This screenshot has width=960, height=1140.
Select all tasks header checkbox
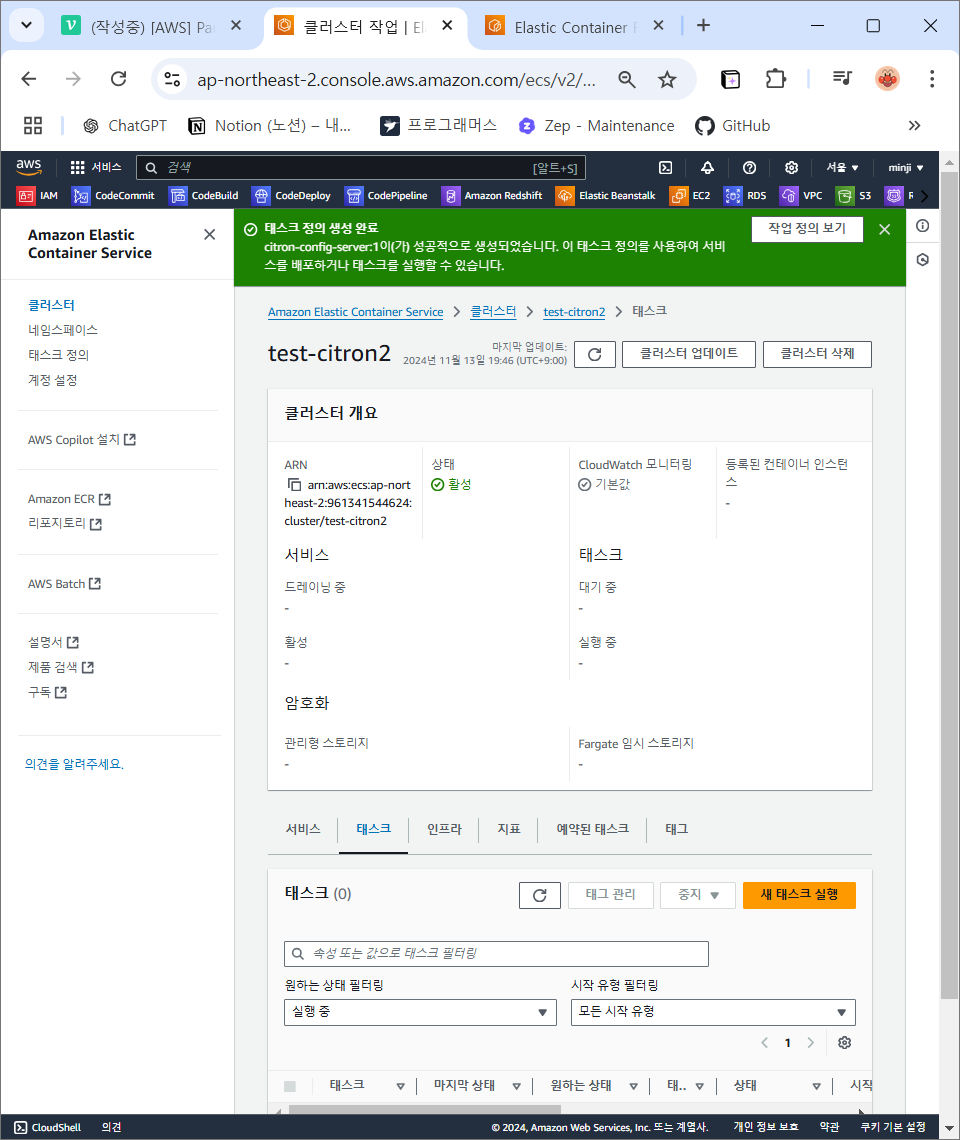tap(290, 1086)
